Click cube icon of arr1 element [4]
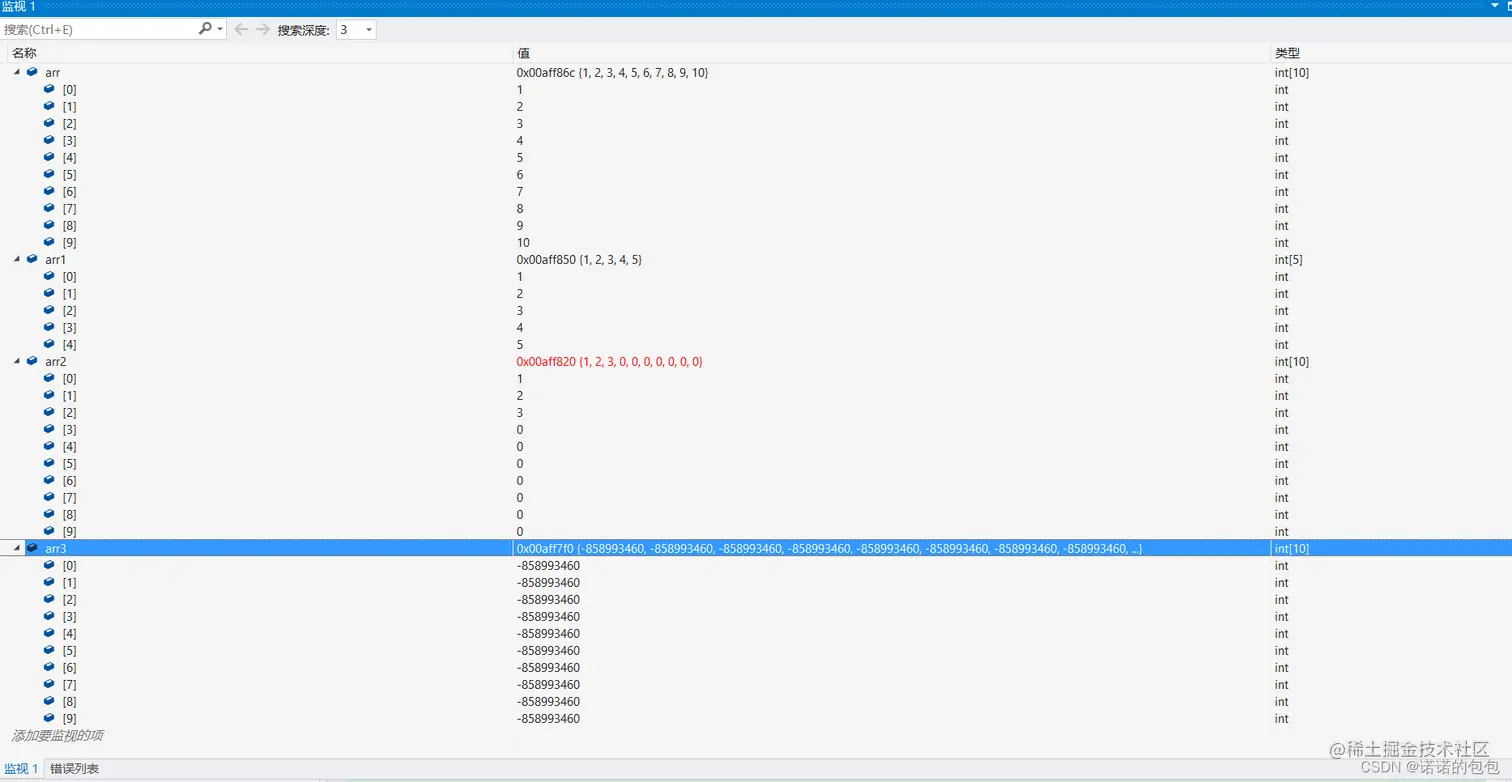The width and height of the screenshot is (1512, 782). click(x=49, y=344)
